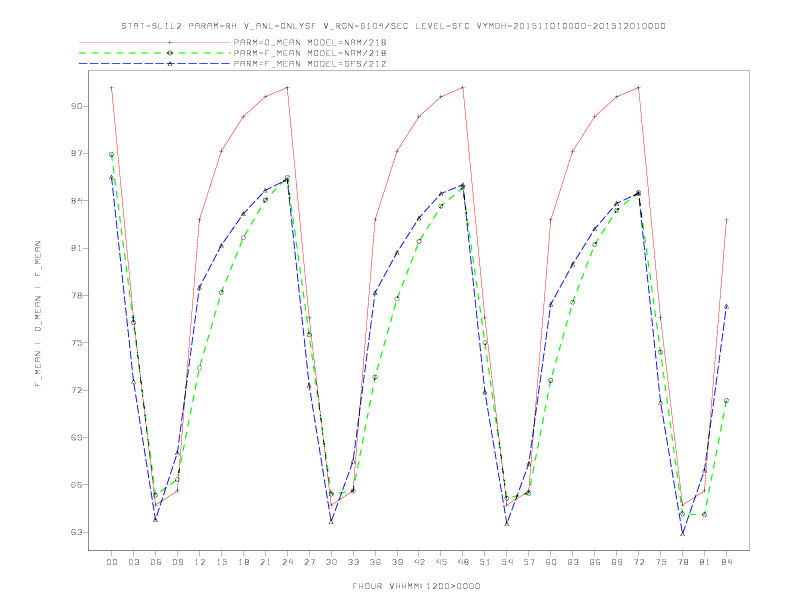
Task: Click the x-axis tick label 66
Action: (x=595, y=562)
